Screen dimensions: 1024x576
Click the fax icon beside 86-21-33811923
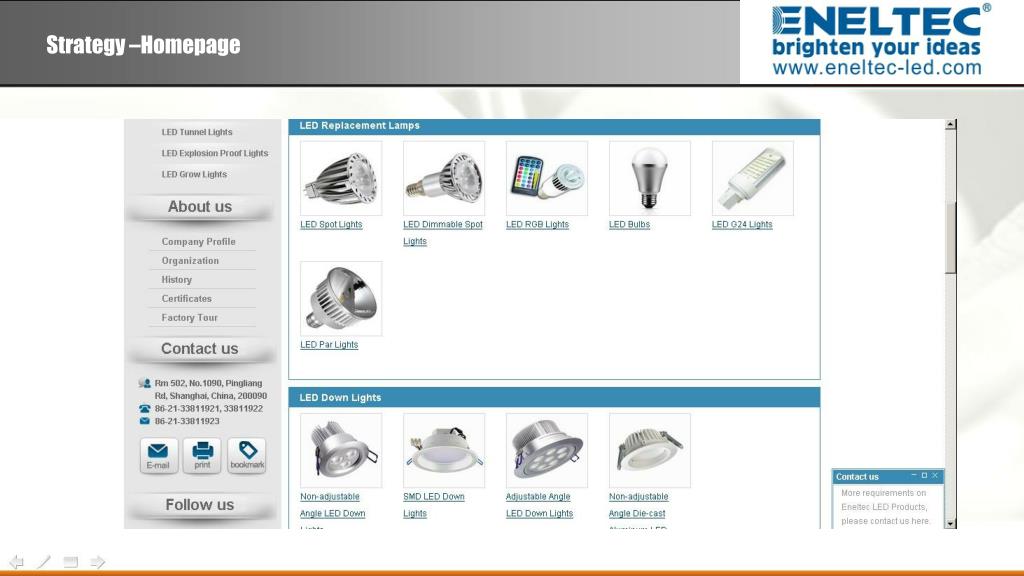pos(144,421)
